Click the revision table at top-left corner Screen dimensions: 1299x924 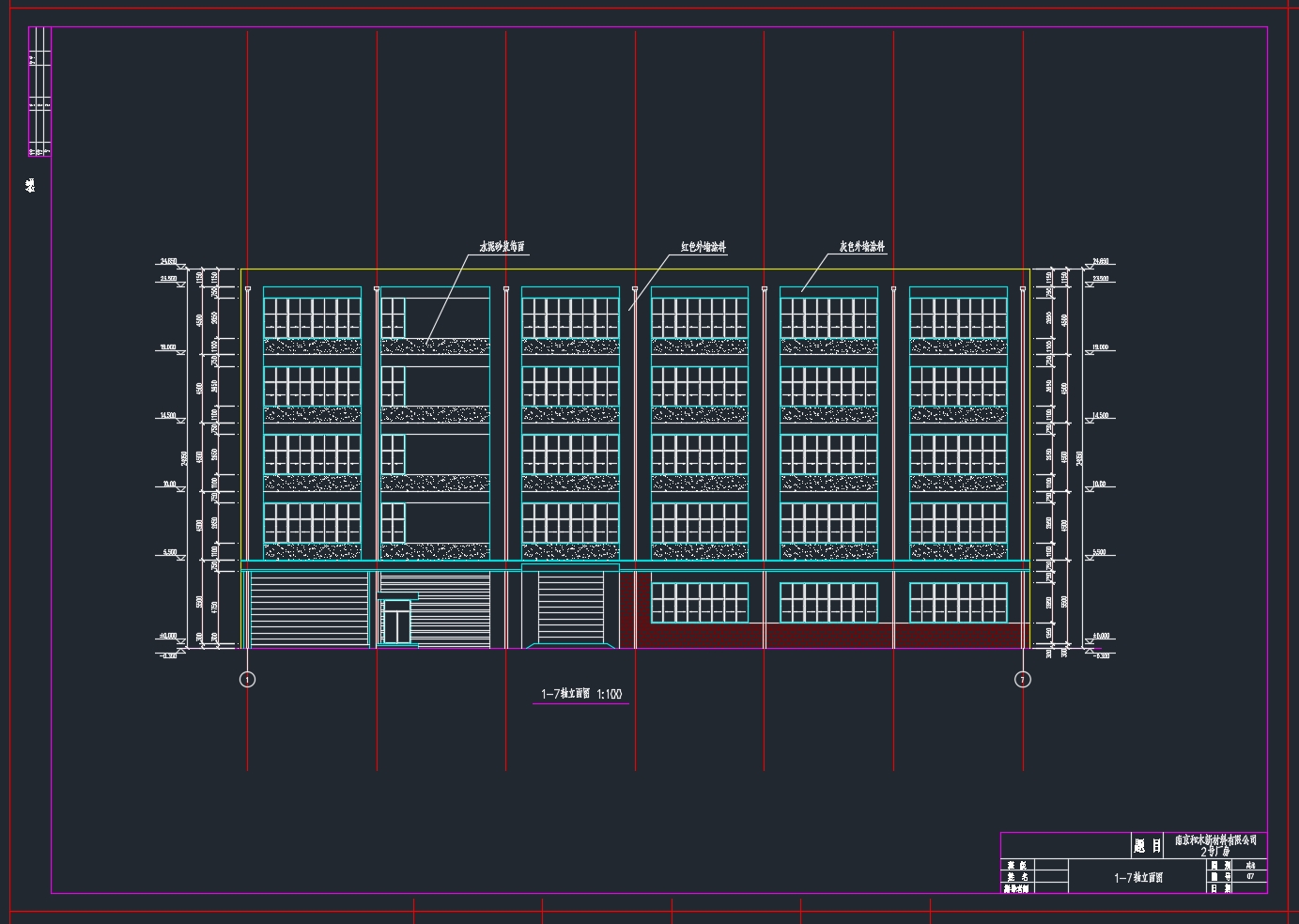39,92
